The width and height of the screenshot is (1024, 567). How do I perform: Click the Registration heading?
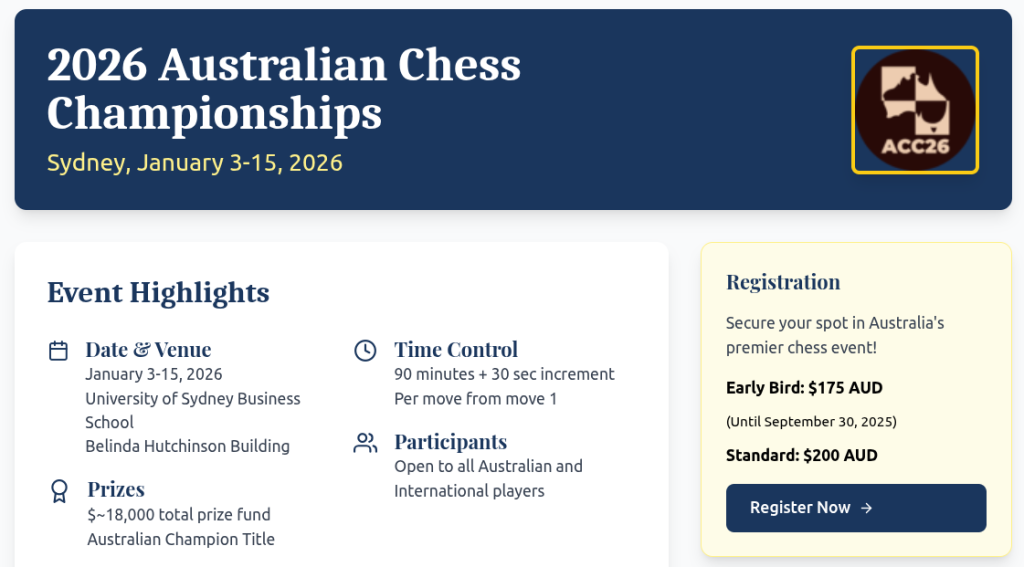783,282
